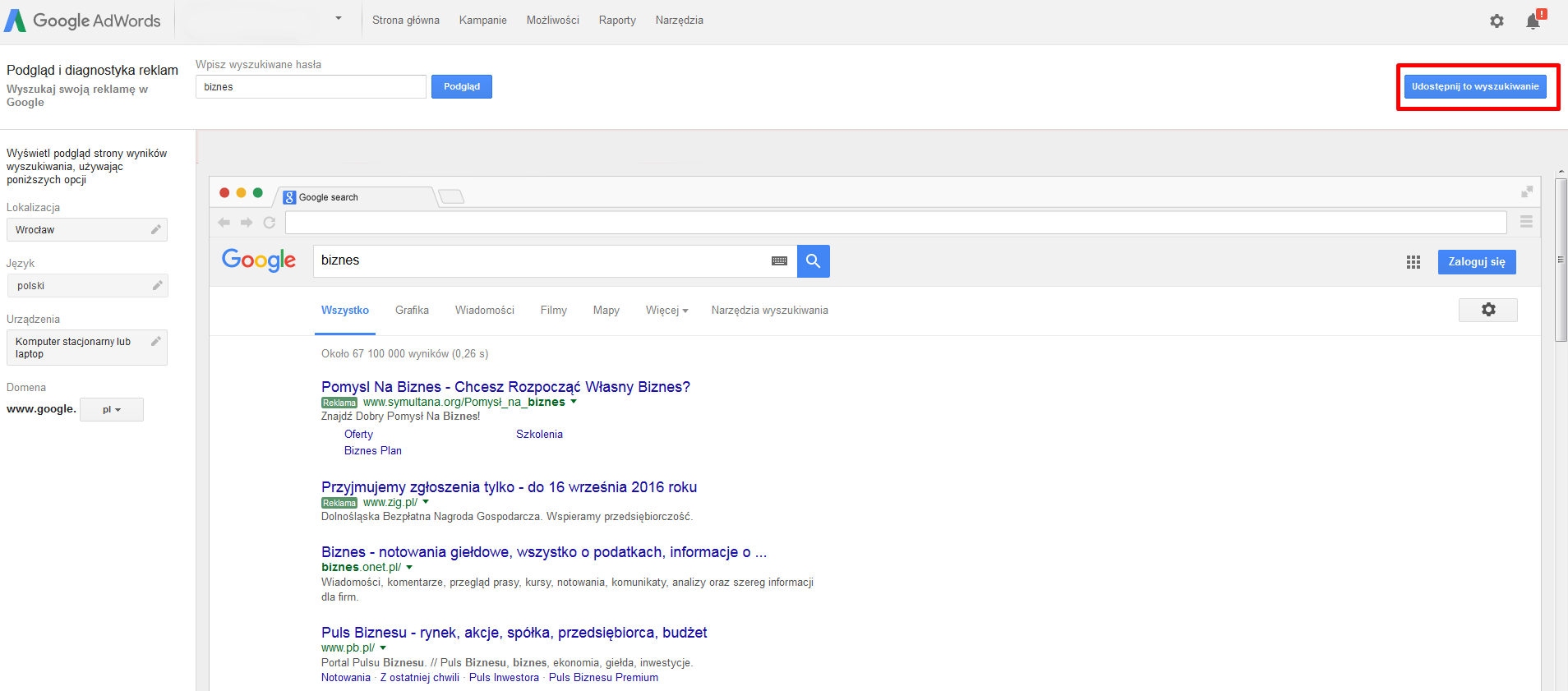Click the preview browser address bar
The height and width of the screenshot is (691, 1568).
[896, 223]
